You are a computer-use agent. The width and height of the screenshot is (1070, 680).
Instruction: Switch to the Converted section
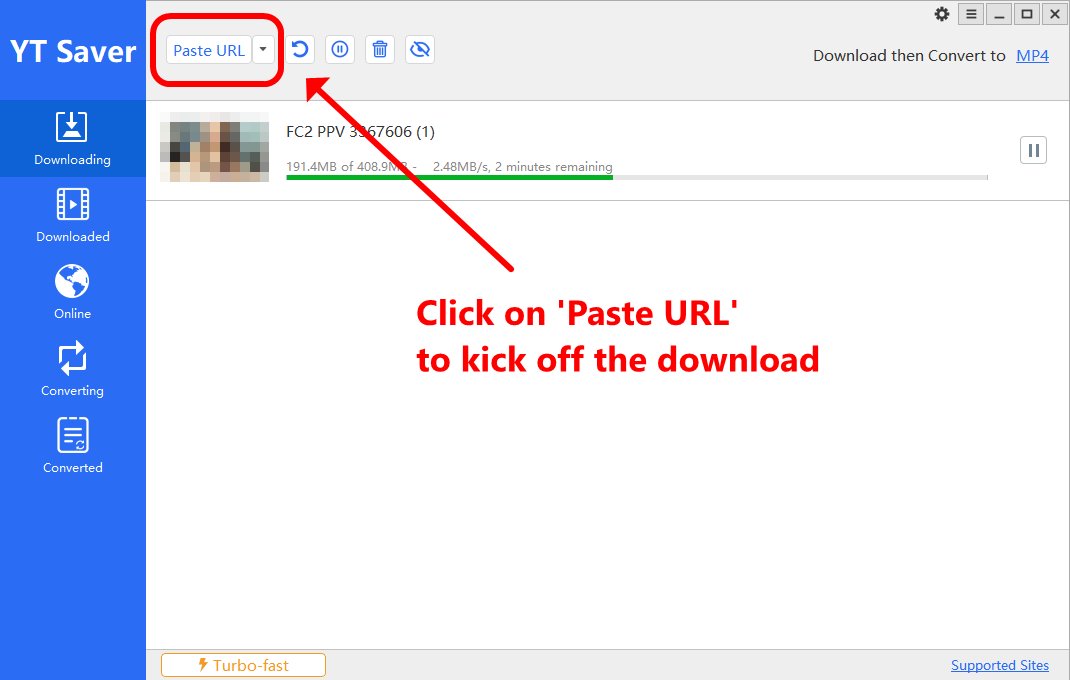tap(72, 447)
